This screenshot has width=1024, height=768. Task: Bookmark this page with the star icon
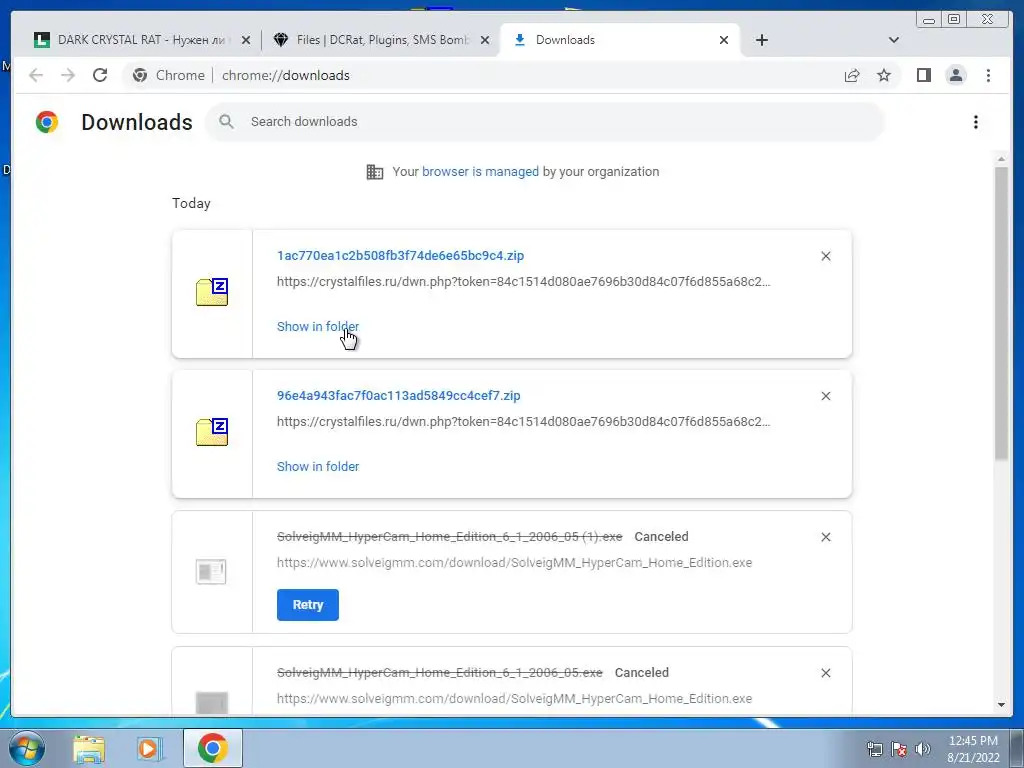(884, 75)
